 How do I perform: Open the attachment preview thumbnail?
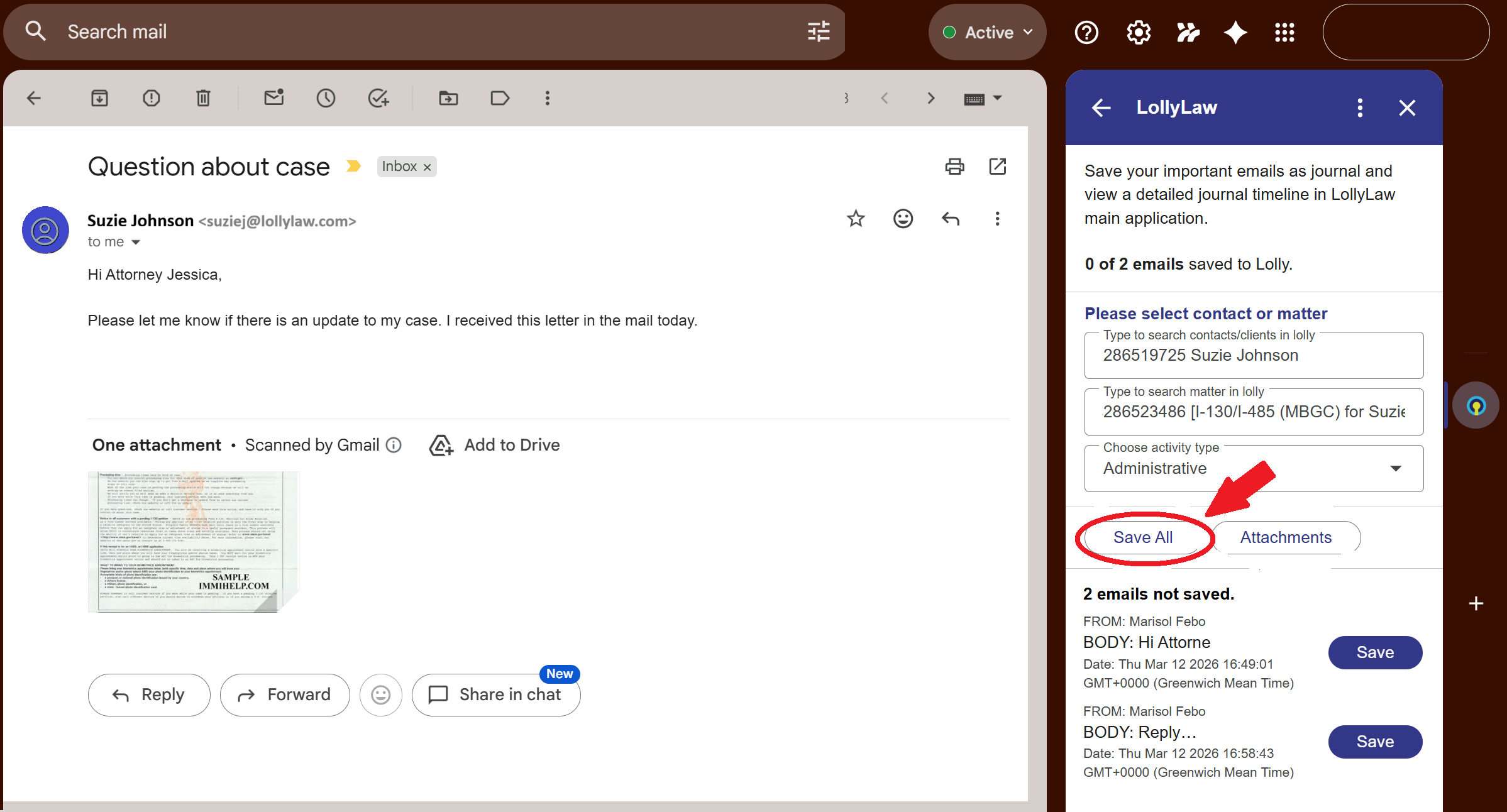[x=193, y=542]
